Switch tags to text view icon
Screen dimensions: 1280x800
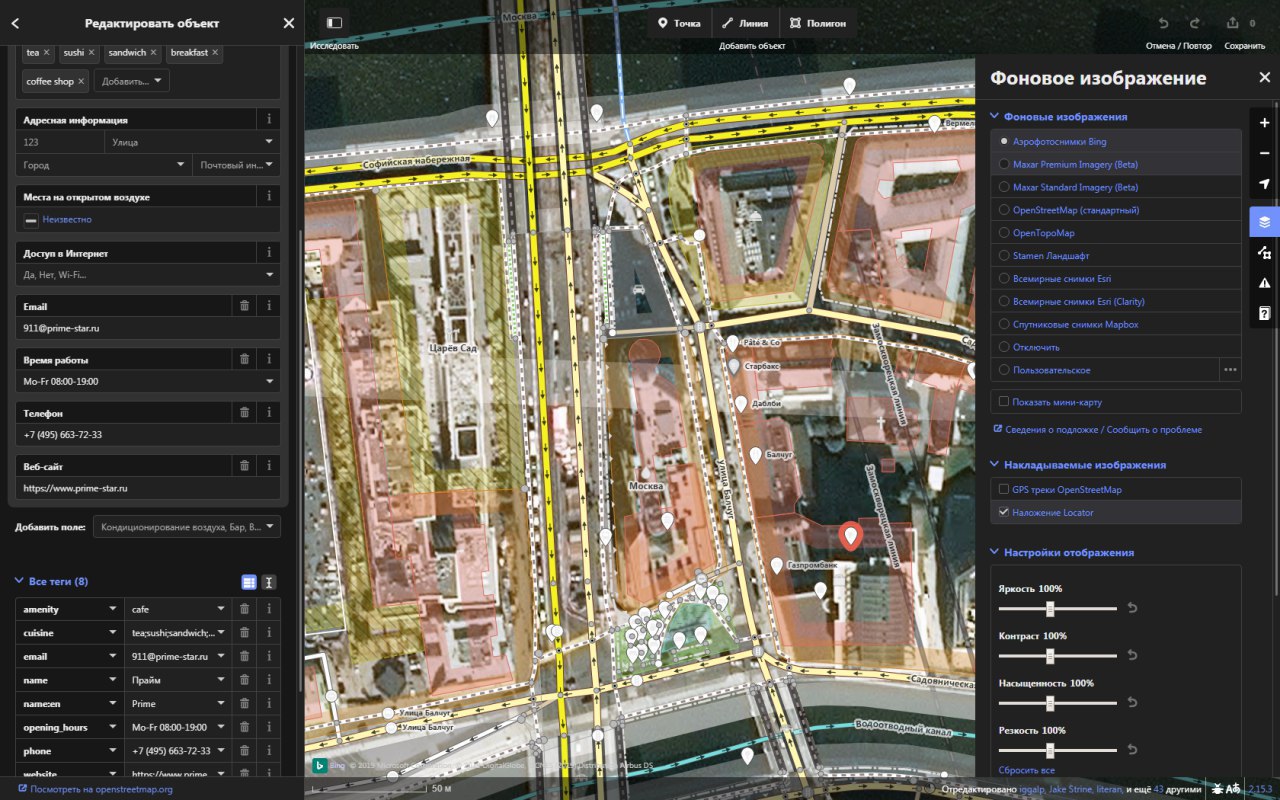(269, 582)
